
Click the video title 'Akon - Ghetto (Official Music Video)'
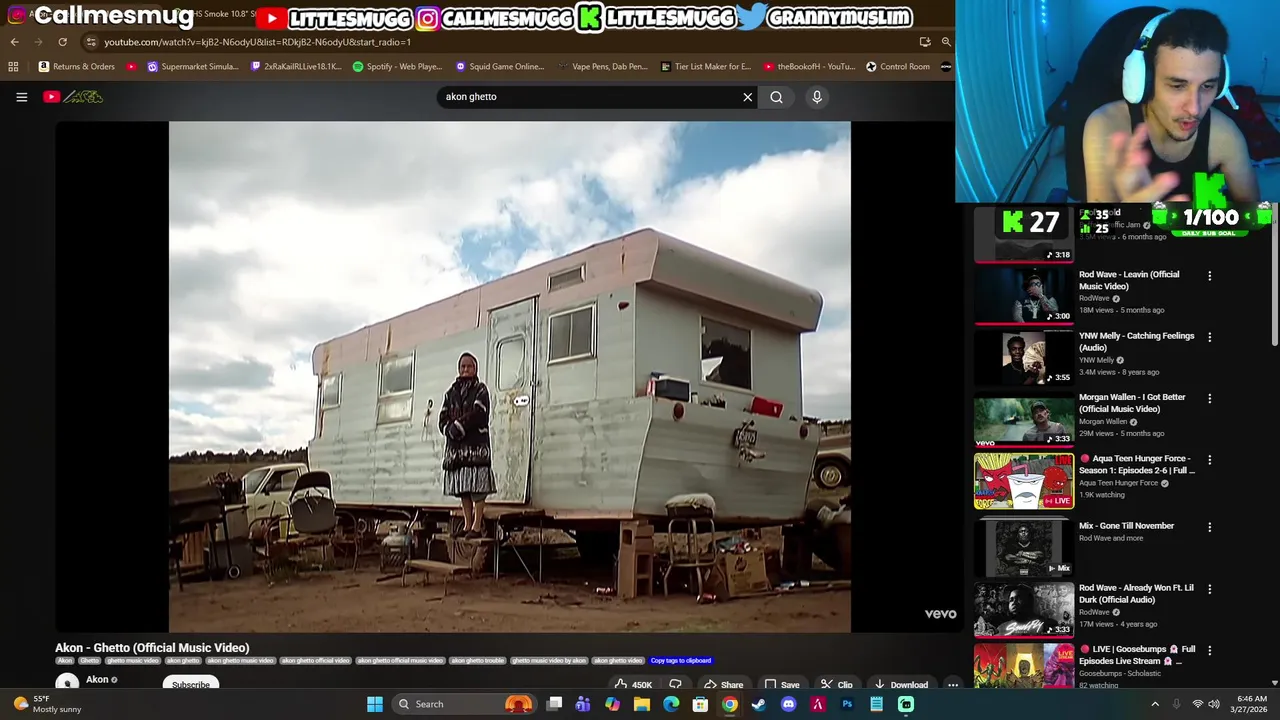pos(152,648)
